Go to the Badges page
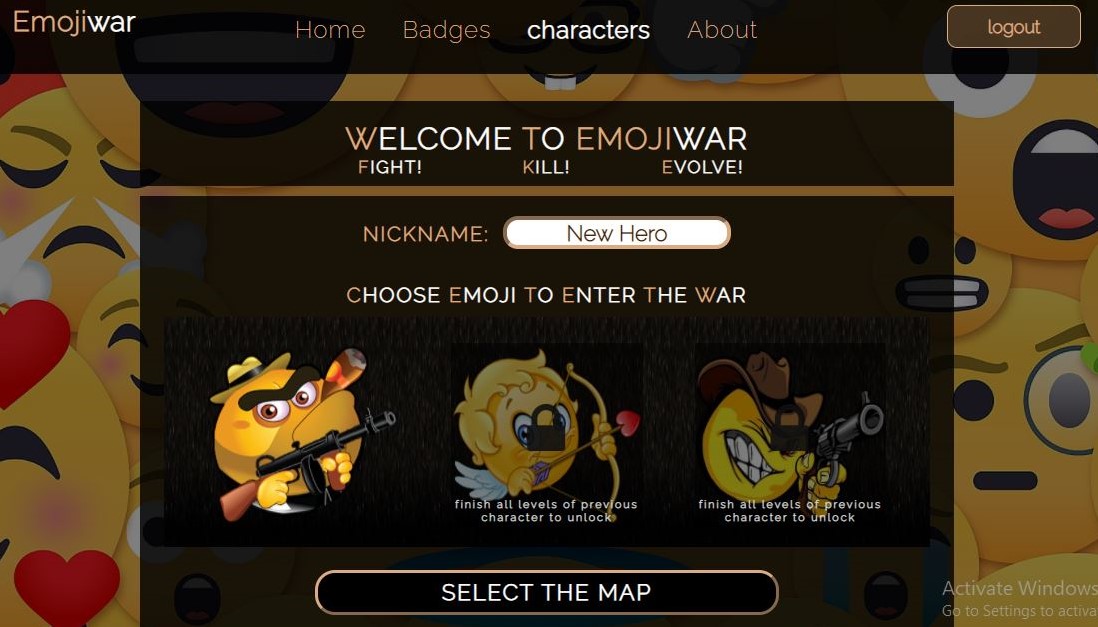This screenshot has width=1098, height=627. click(x=447, y=29)
